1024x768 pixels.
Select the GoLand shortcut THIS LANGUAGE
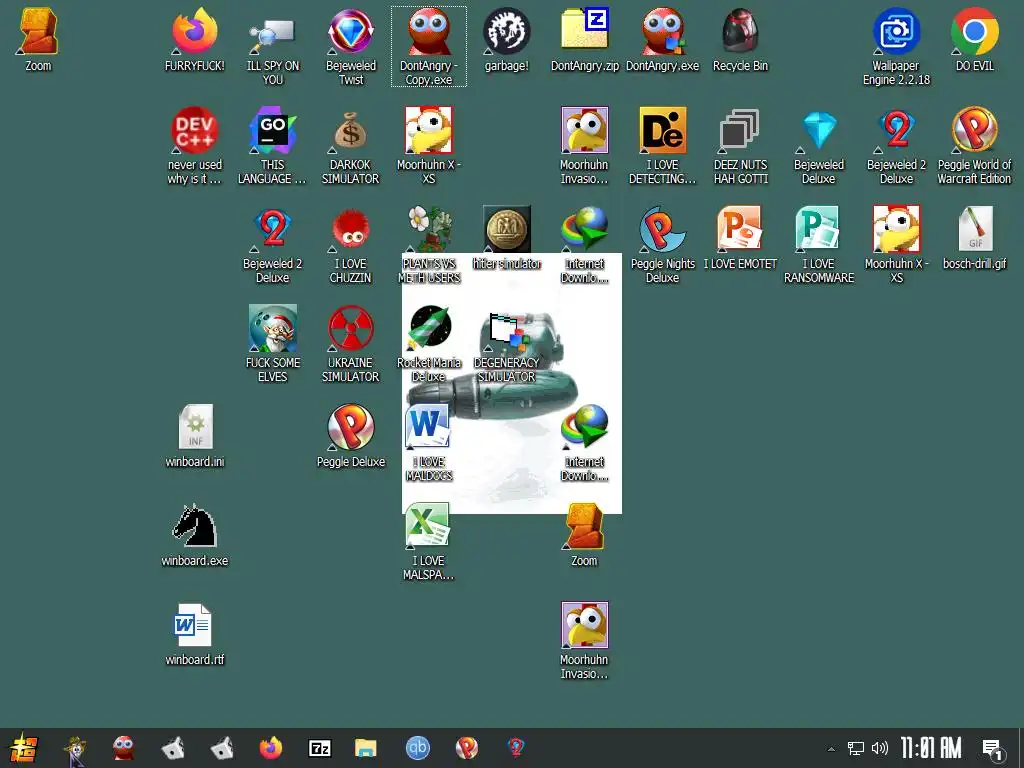pyautogui.click(x=272, y=145)
